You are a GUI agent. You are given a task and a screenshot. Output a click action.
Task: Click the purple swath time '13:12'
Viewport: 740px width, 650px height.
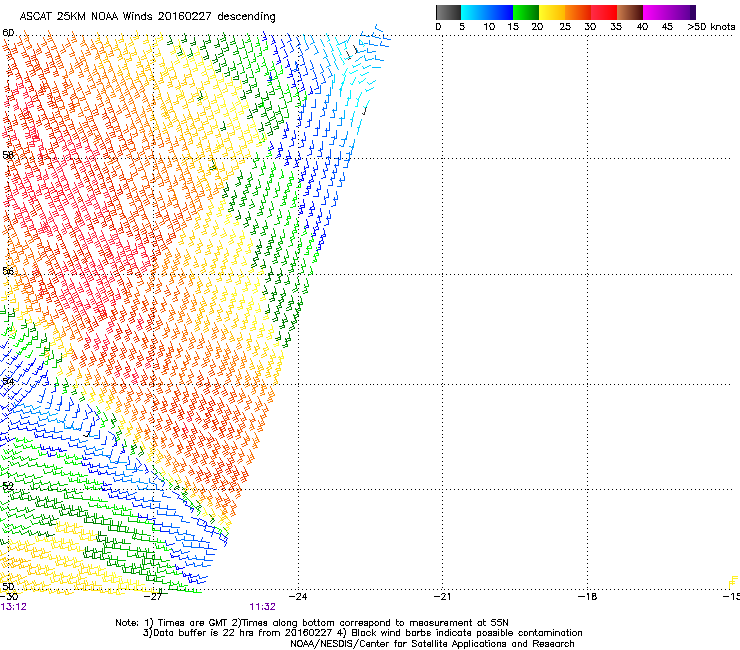pos(14,607)
